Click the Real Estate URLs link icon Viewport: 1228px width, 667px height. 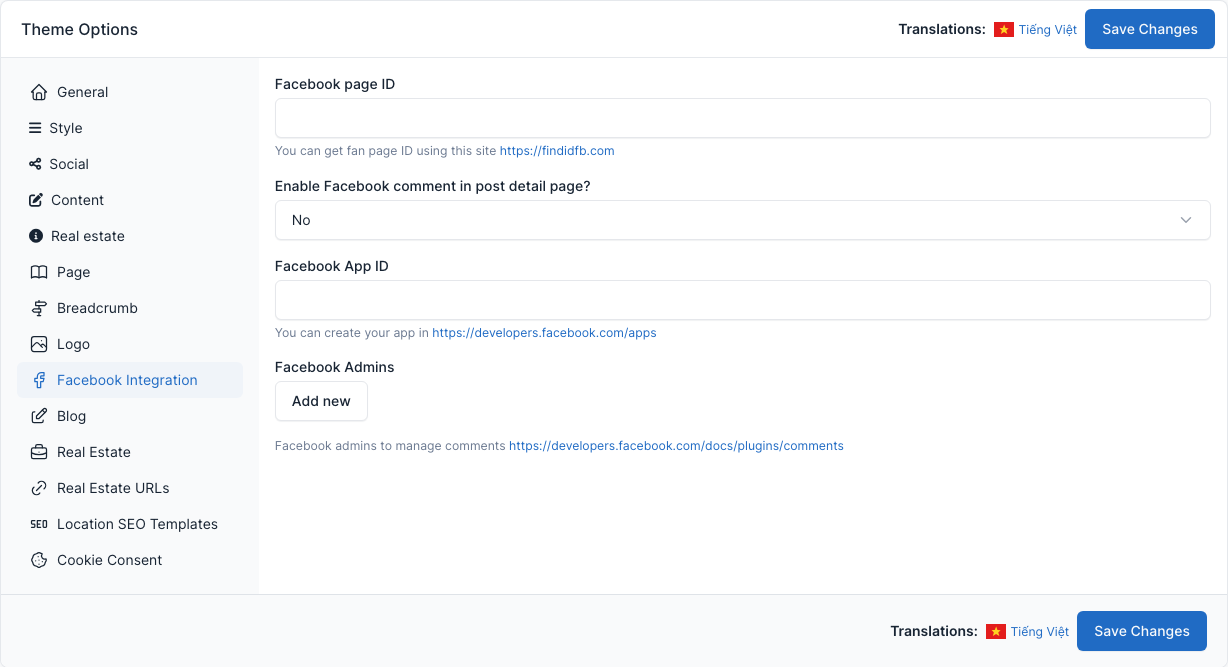tap(39, 488)
